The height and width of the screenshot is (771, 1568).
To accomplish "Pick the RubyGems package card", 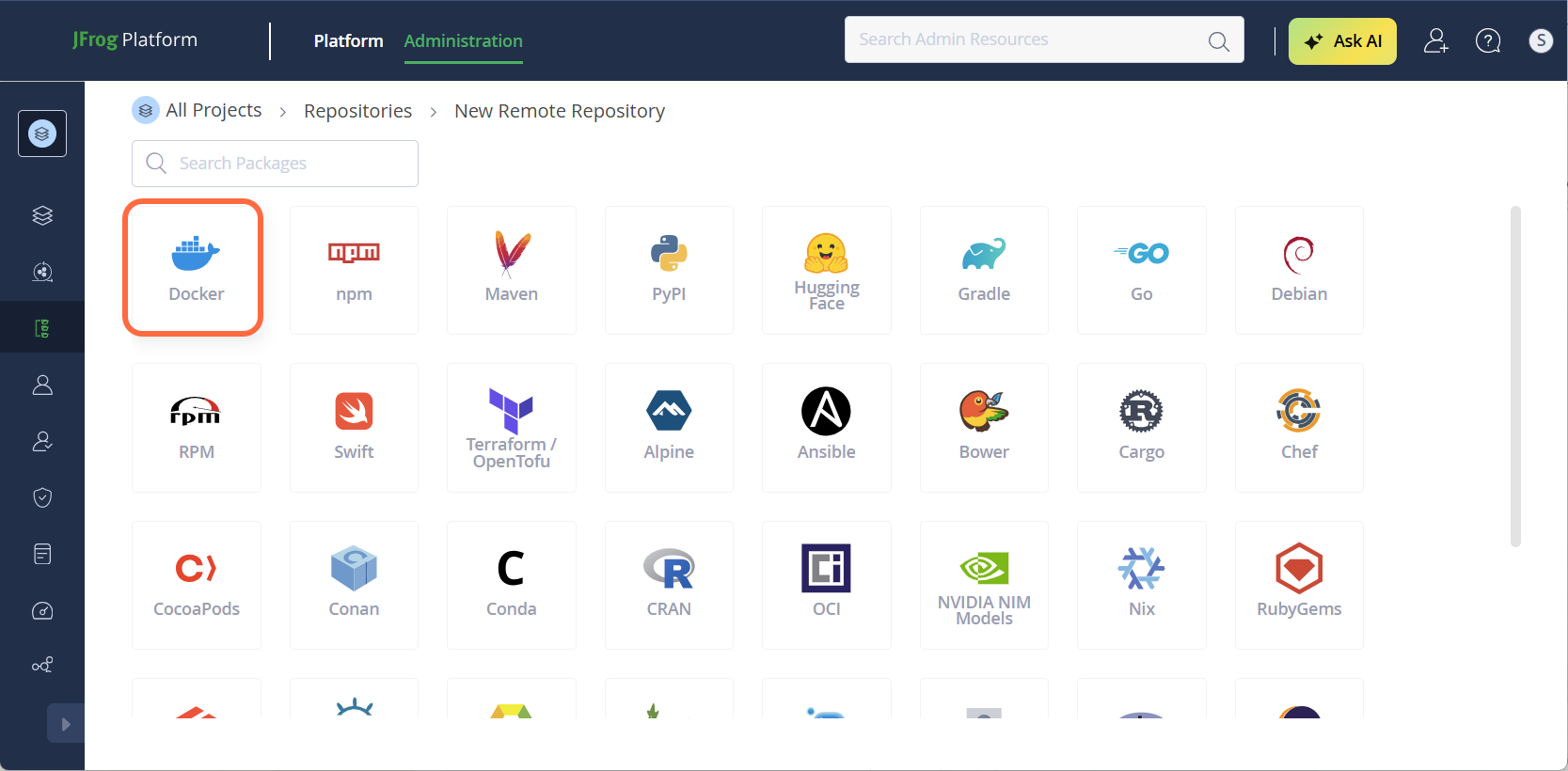I will click(x=1299, y=586).
